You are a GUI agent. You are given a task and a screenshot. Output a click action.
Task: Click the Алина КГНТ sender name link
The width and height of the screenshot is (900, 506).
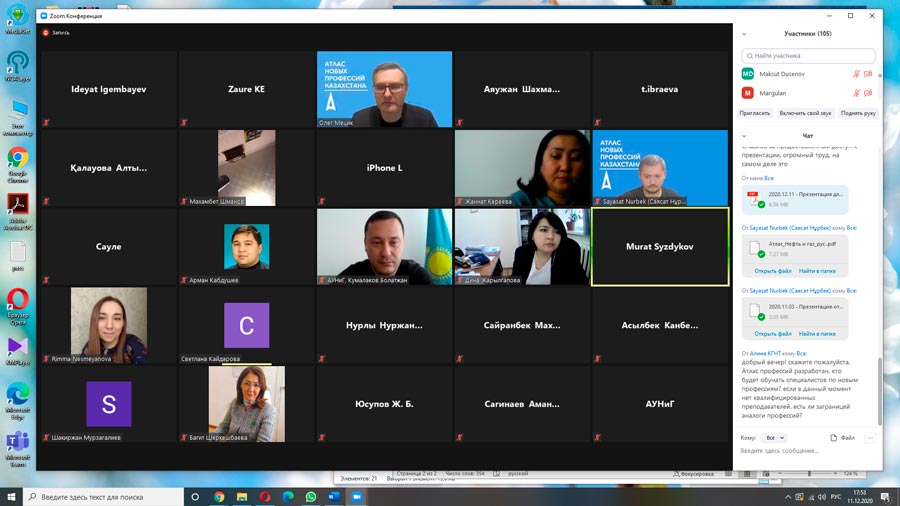(765, 353)
